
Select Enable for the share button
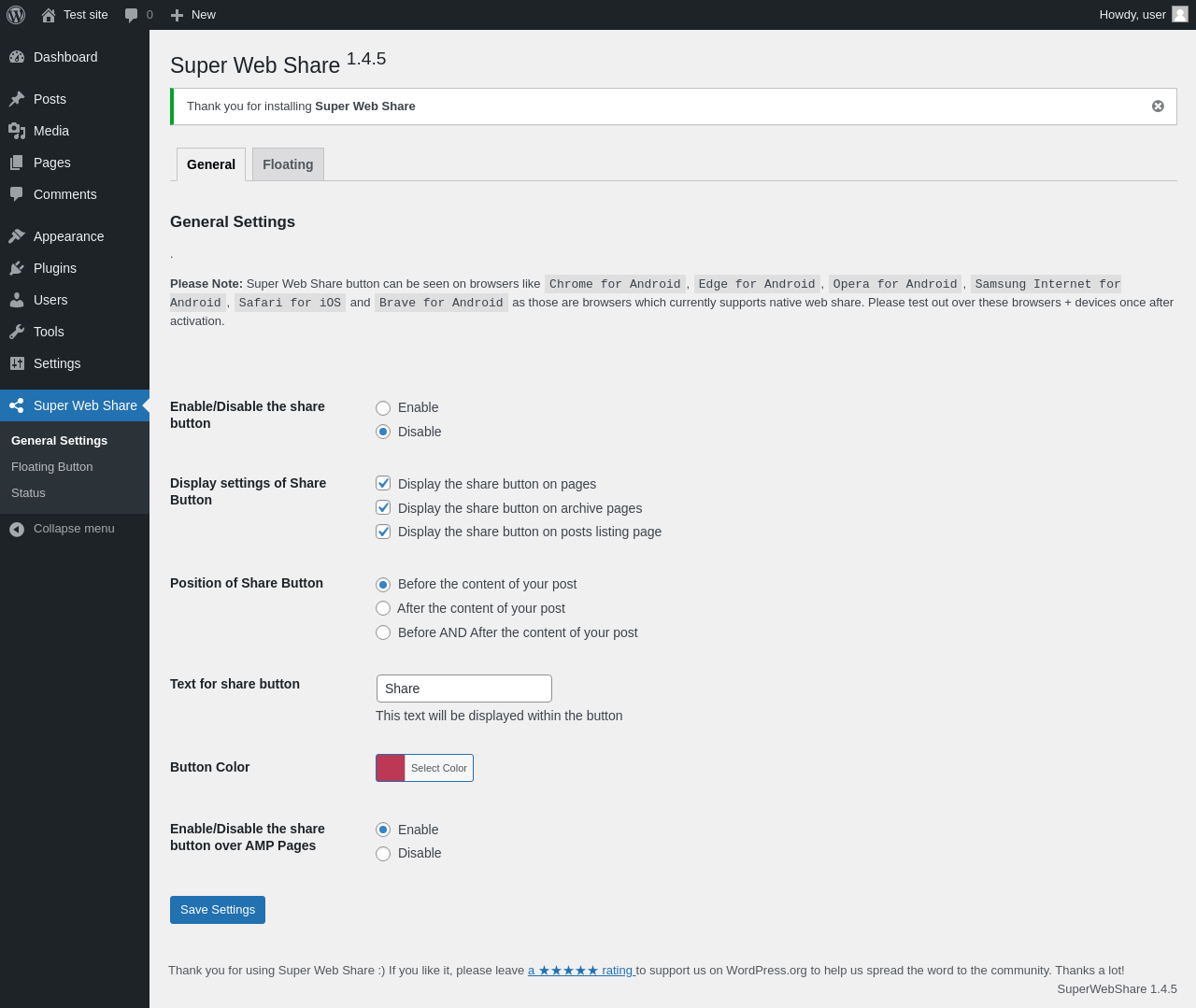pos(383,408)
